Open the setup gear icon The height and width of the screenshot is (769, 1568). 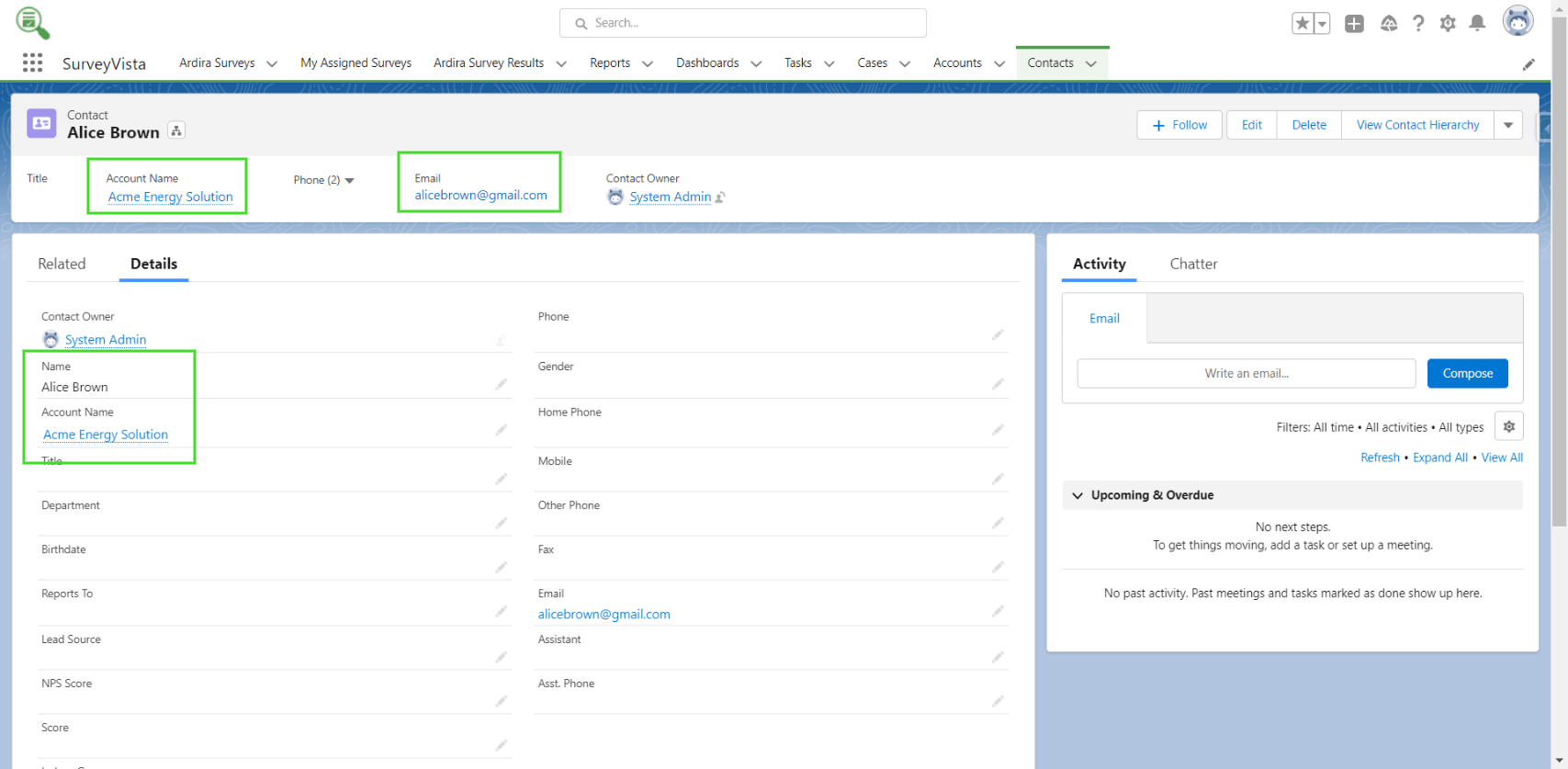click(x=1448, y=24)
